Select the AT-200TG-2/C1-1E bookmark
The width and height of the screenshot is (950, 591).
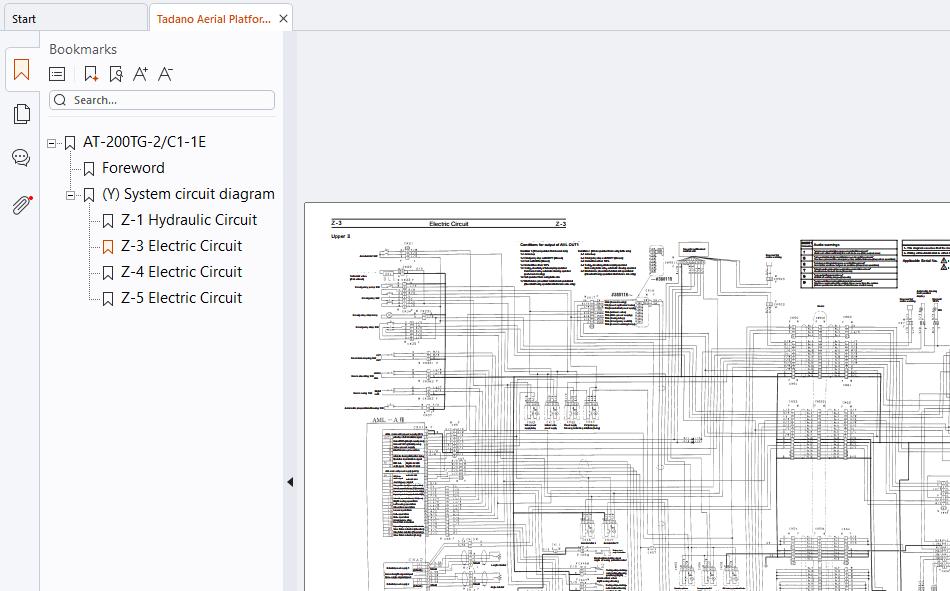tap(144, 142)
